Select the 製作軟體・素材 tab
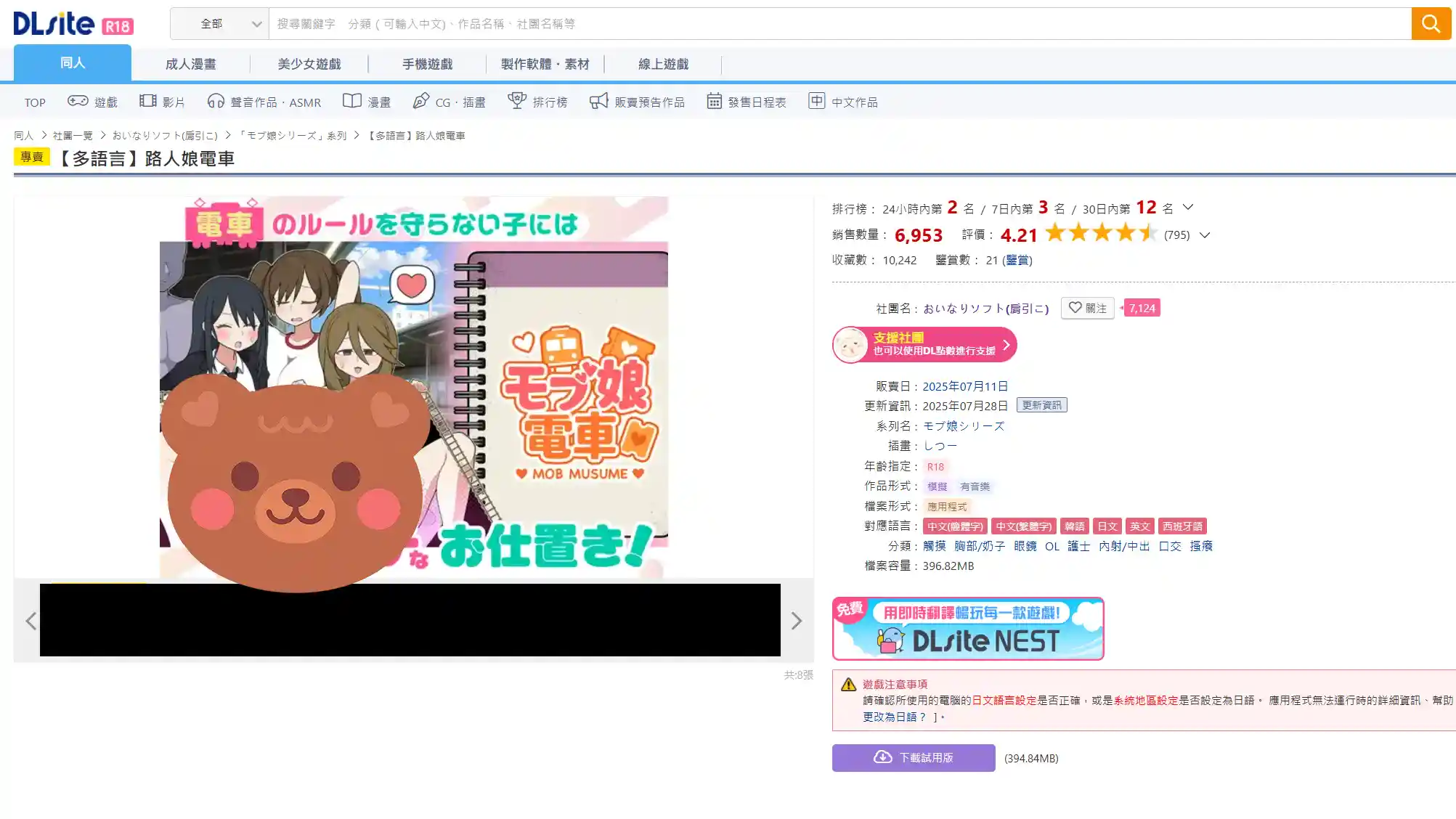Screen dimensions: 1456x819 545,64
